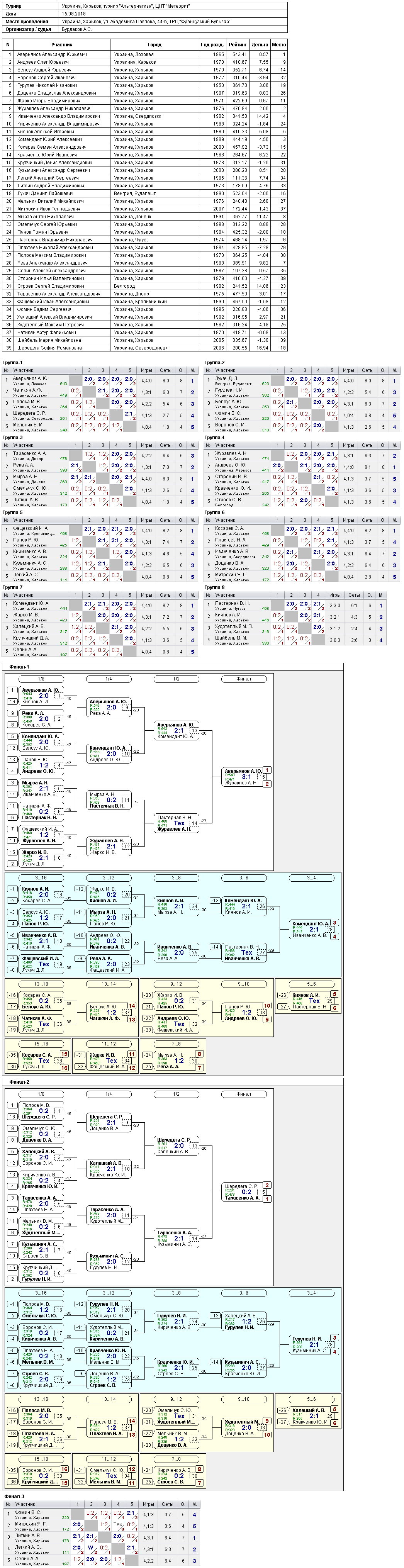
Task: Click the venue address with Французский Бульвар
Action: (x=146, y=21)
